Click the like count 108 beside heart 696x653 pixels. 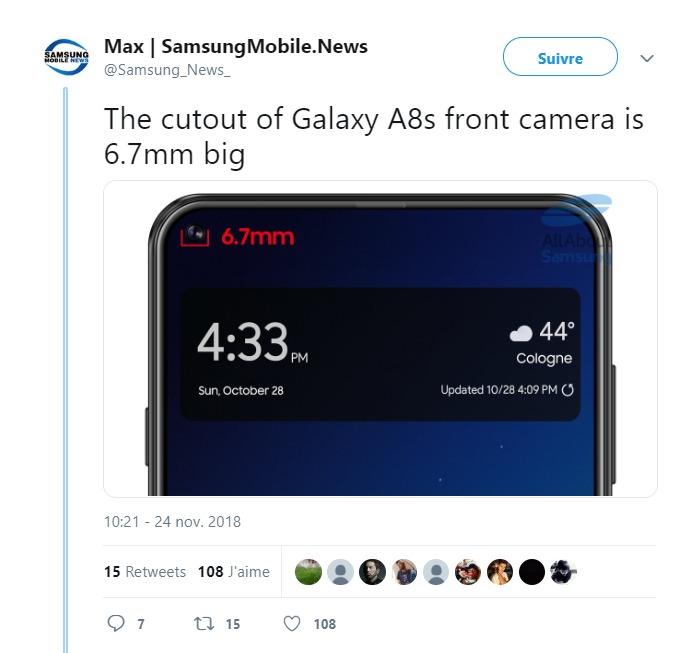coord(325,624)
